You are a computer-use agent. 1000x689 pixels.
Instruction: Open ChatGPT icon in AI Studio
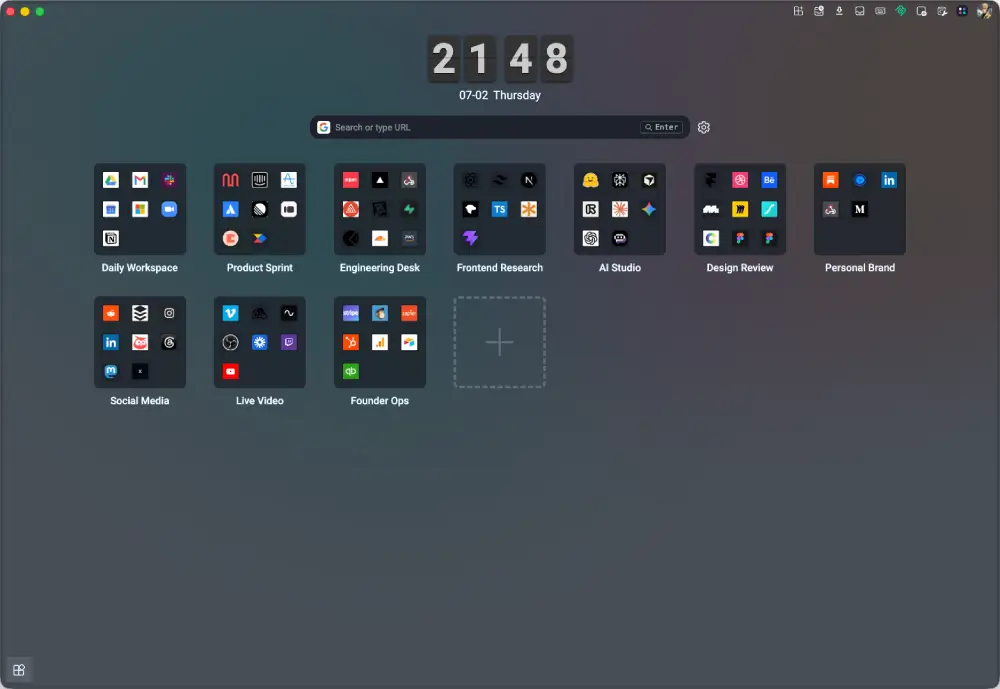[591, 239]
